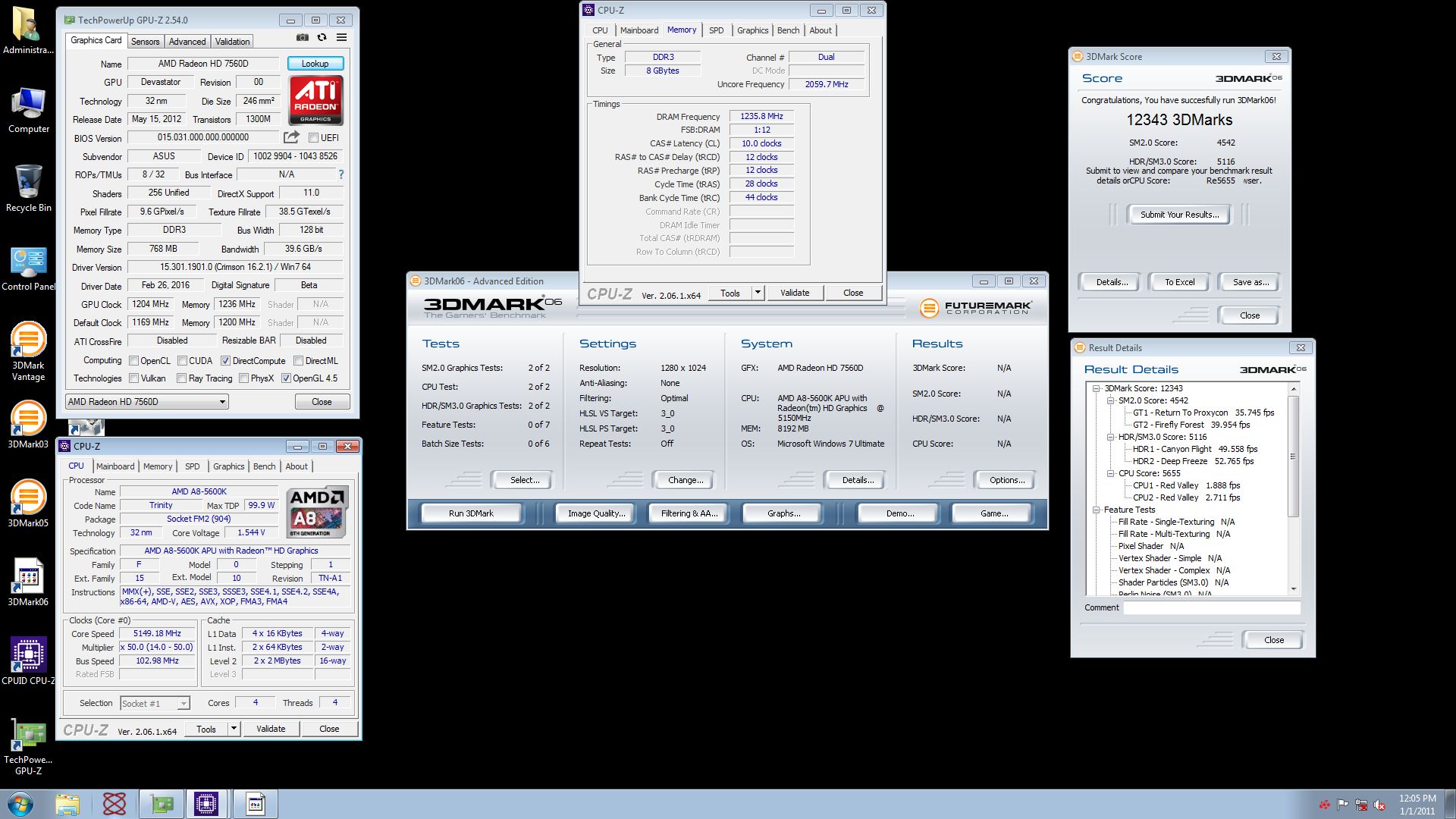Click the GPU-Z screenshot camera icon

(x=303, y=37)
